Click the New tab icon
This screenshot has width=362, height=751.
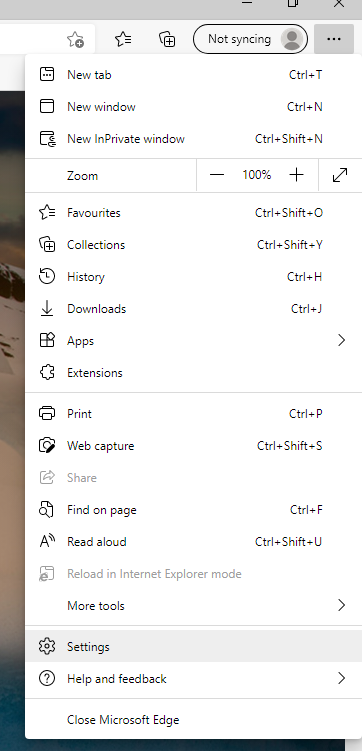(46, 75)
